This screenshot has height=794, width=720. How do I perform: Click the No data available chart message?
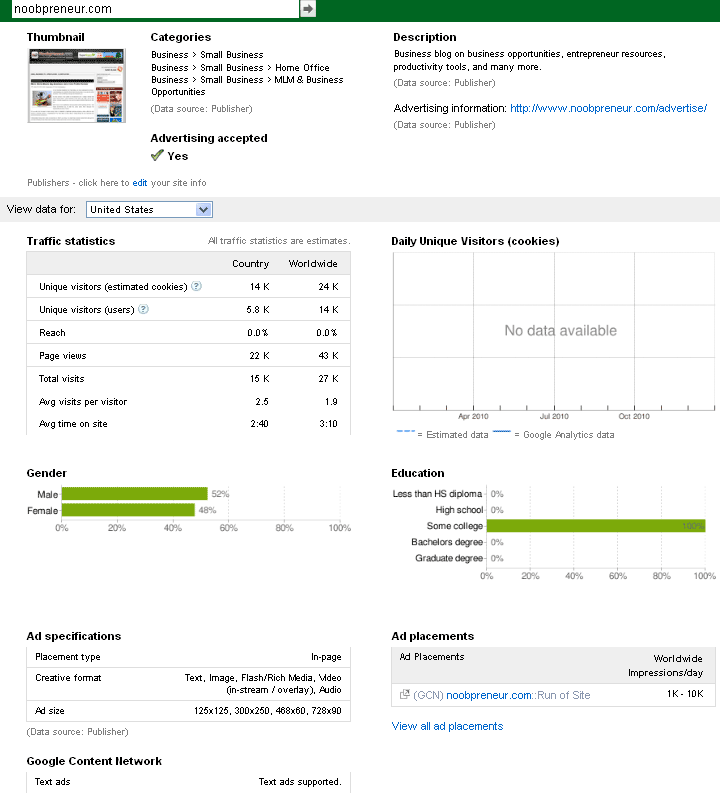(561, 331)
